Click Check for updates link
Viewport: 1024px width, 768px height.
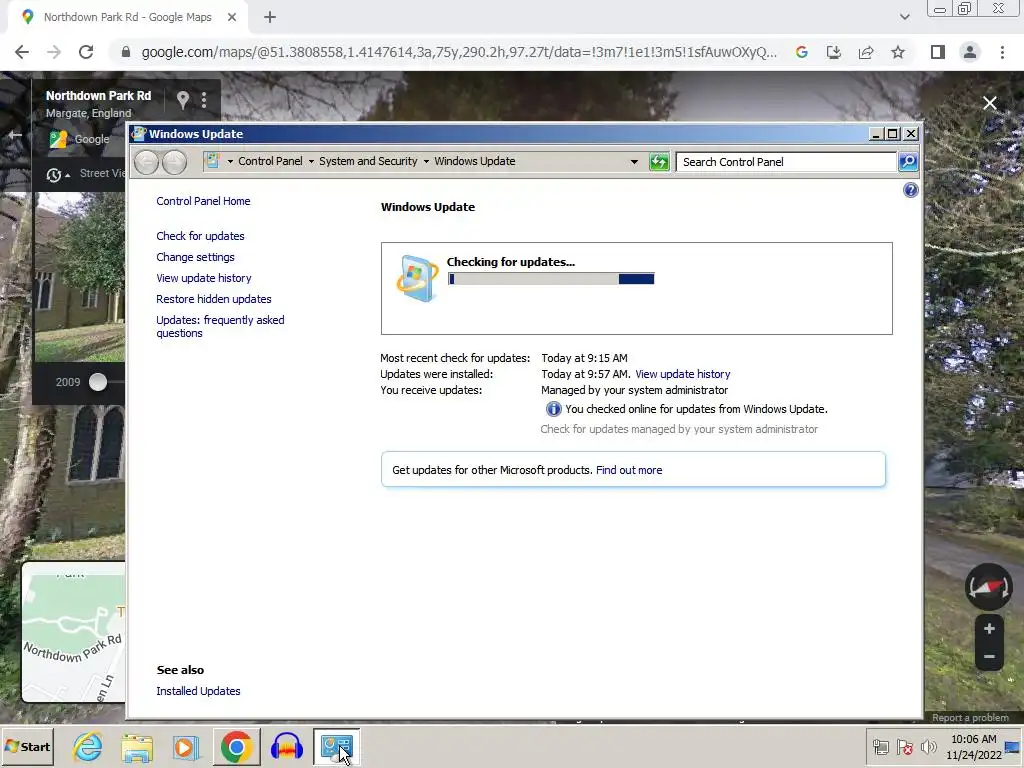[200, 236]
